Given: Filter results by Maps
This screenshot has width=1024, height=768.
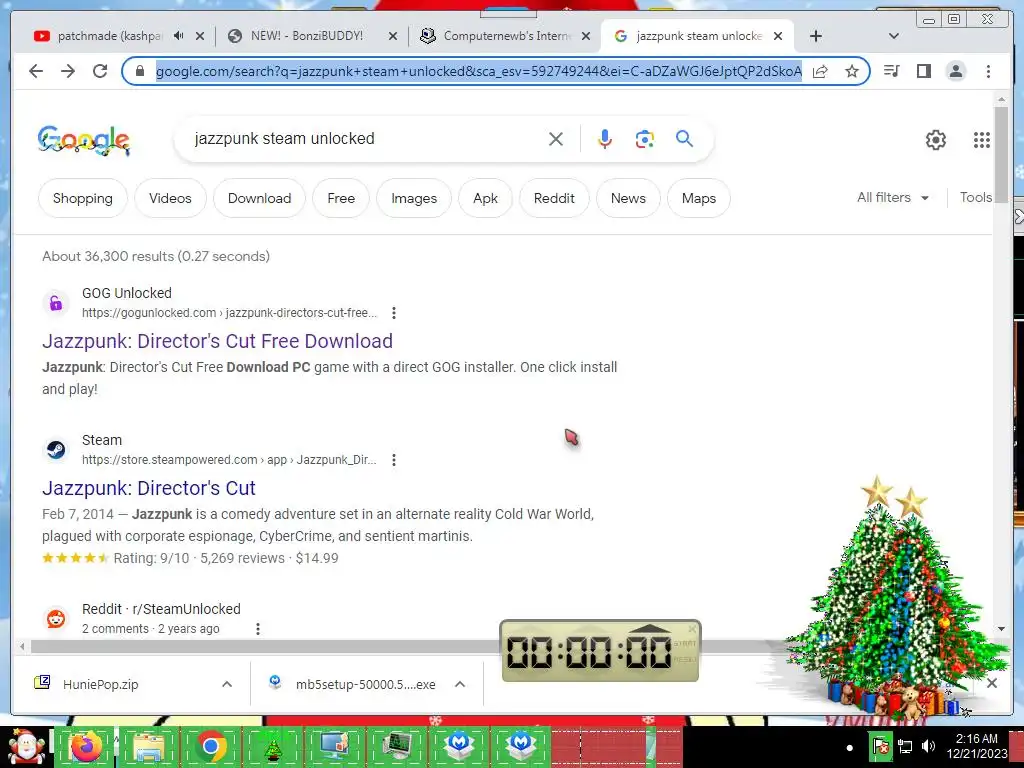Looking at the screenshot, I should point(699,198).
